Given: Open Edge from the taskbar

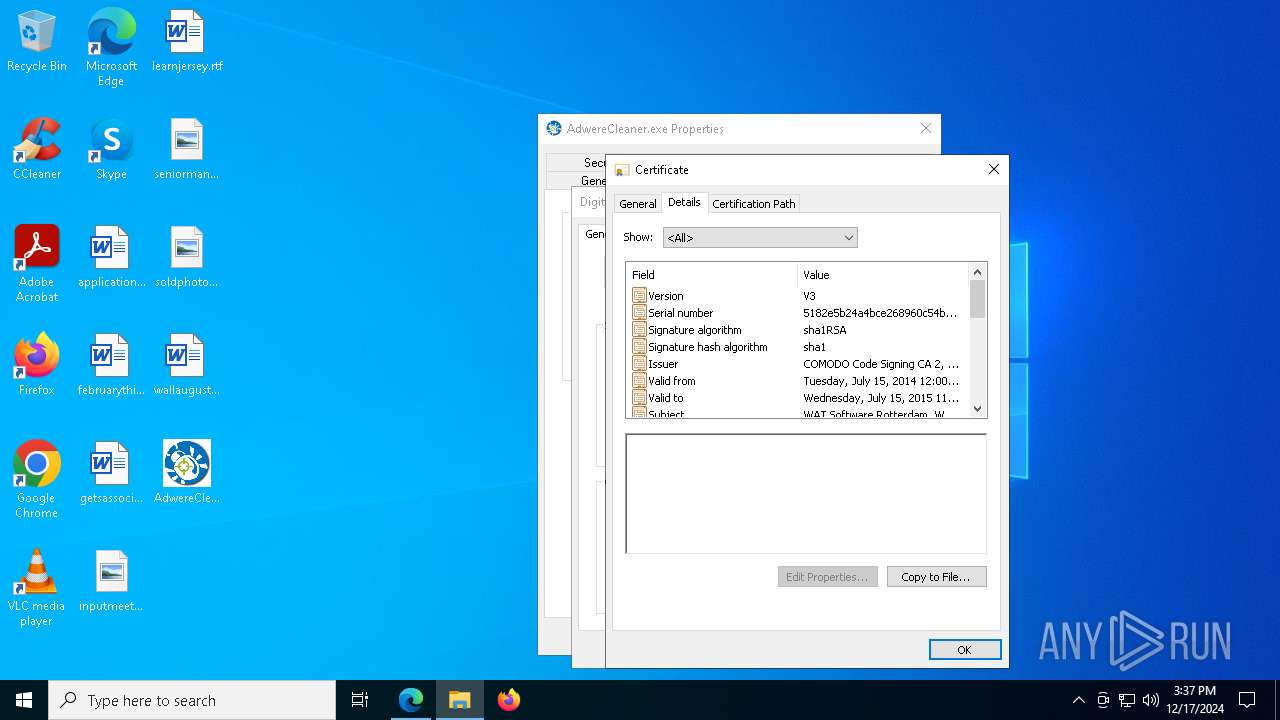Looking at the screenshot, I should tap(411, 700).
